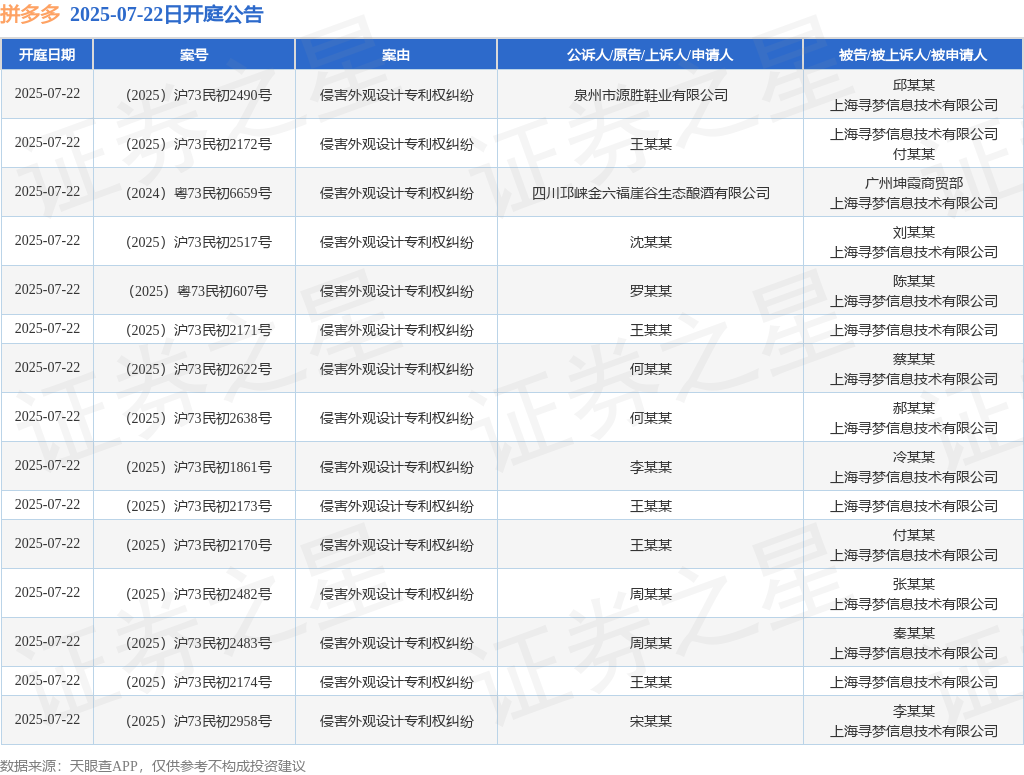This screenshot has height=775, width=1024.
Task: Click date 2025-07-22 in case 2958 row
Action: tap(47, 720)
